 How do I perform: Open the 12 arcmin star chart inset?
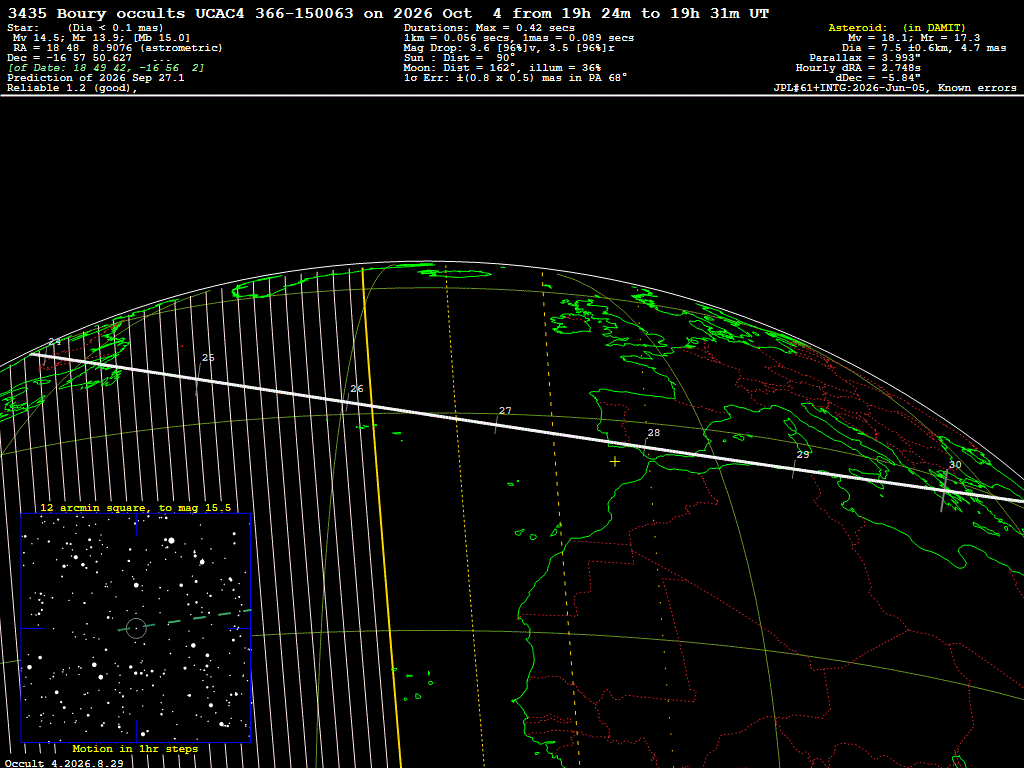[x=136, y=628]
